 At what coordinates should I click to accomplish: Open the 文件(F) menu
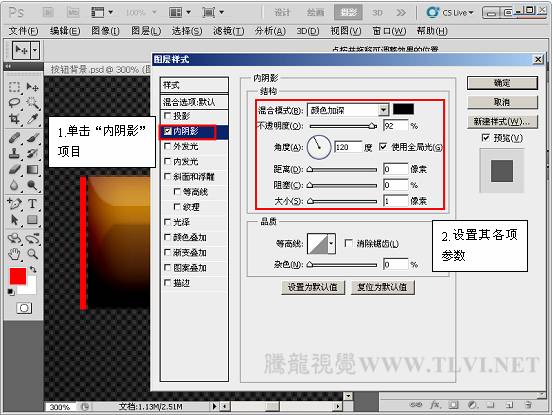[x=23, y=31]
